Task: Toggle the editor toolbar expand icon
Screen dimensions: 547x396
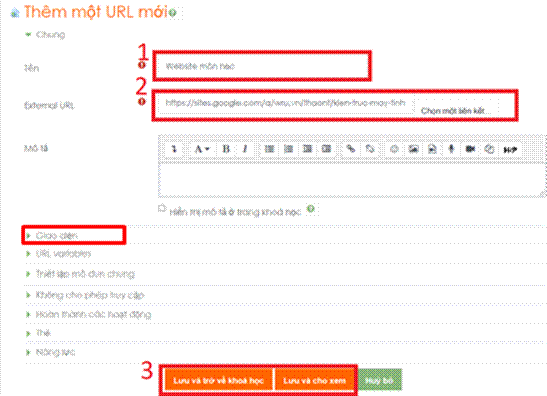Action: point(174,149)
